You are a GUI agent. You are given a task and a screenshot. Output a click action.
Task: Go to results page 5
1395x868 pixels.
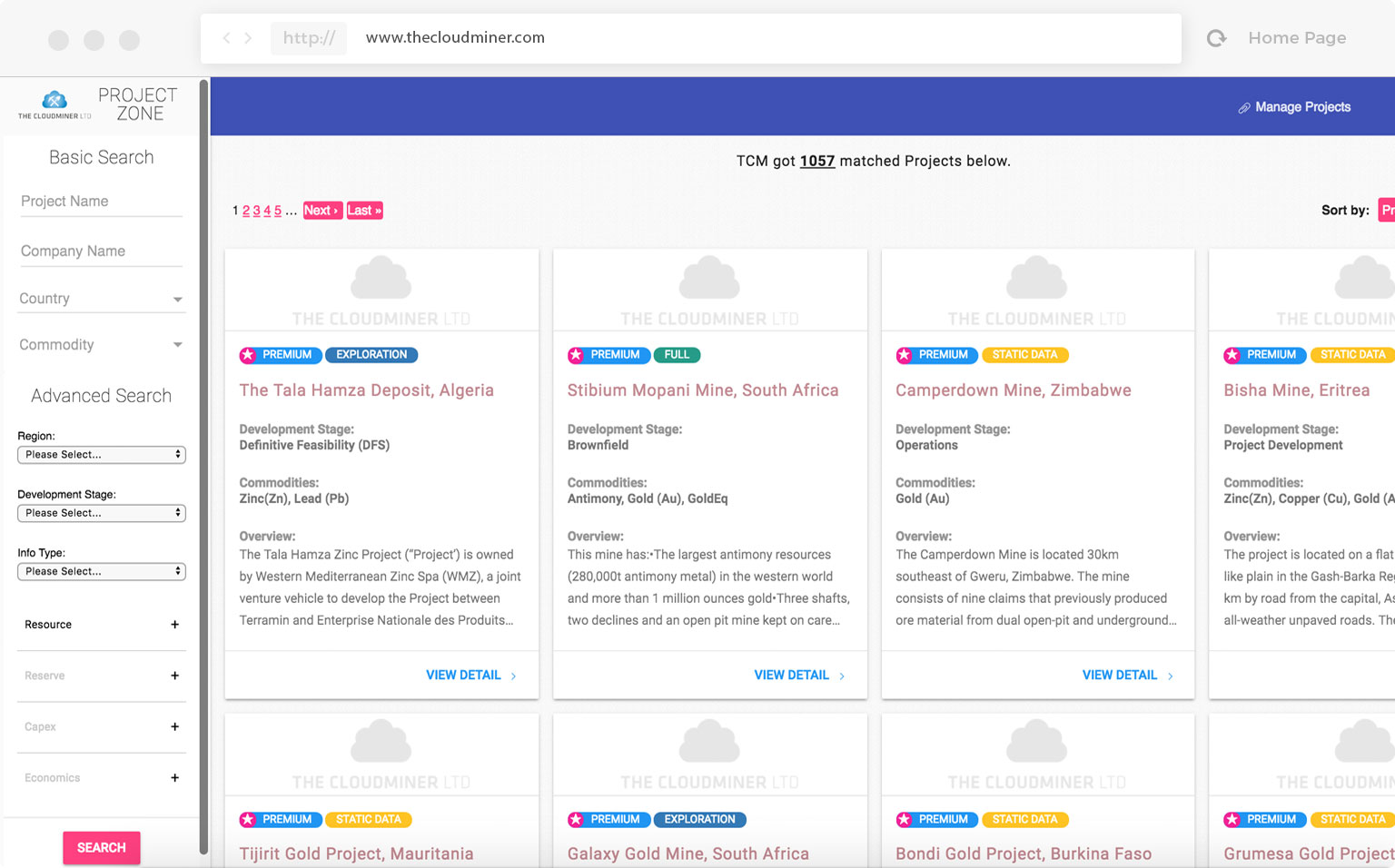point(278,211)
